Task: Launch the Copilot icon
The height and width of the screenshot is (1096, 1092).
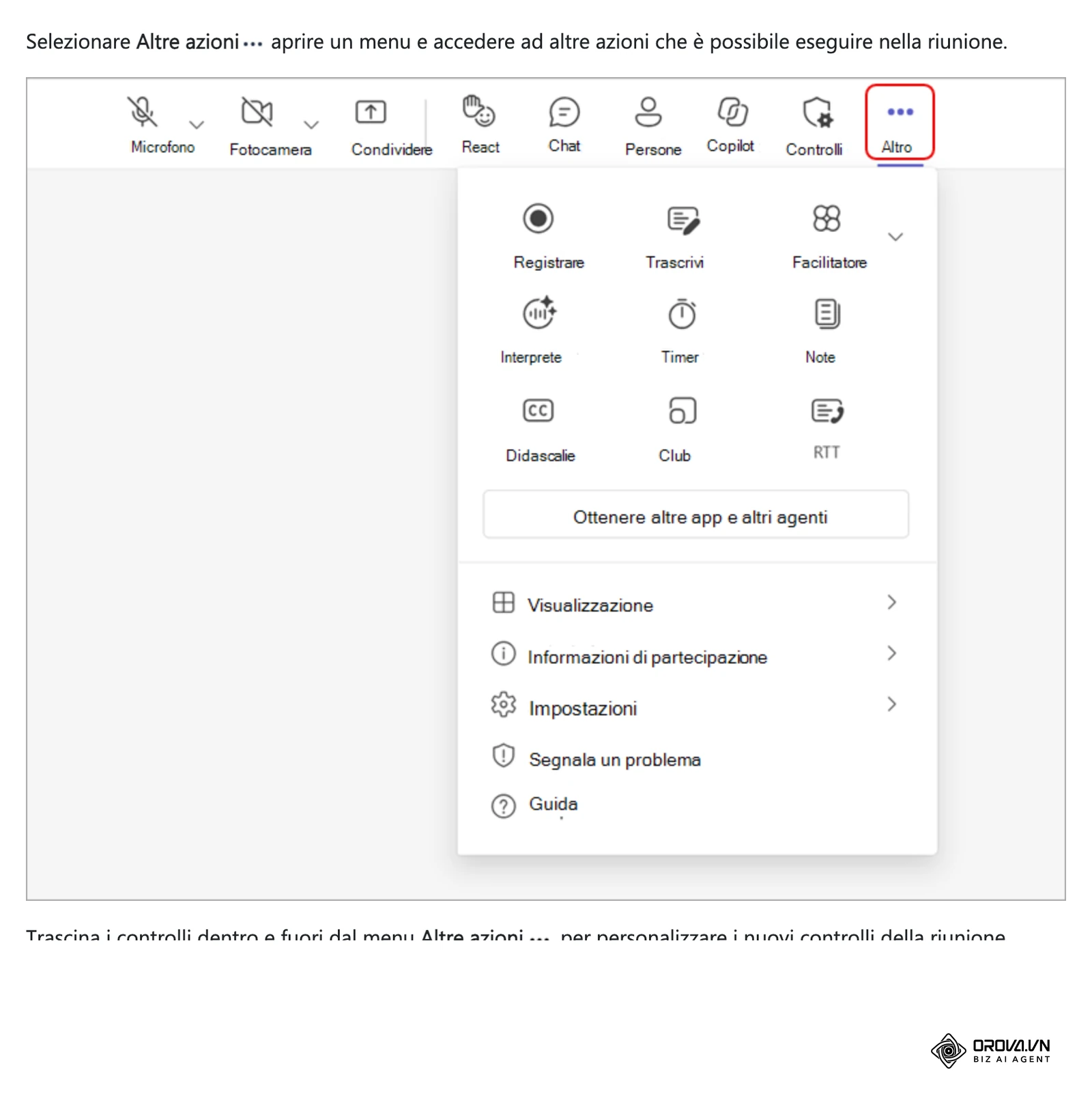Action: pos(732,112)
